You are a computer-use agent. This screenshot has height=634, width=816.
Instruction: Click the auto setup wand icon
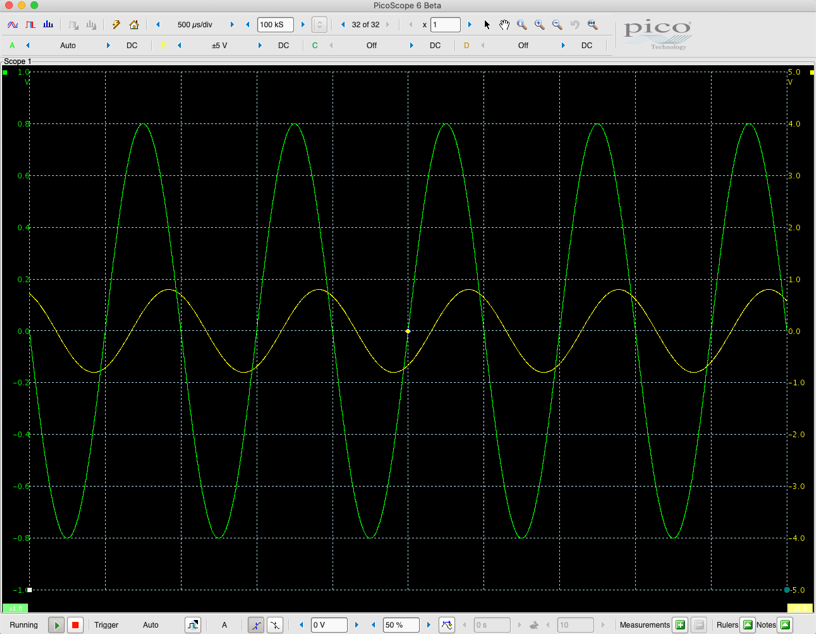(x=116, y=24)
